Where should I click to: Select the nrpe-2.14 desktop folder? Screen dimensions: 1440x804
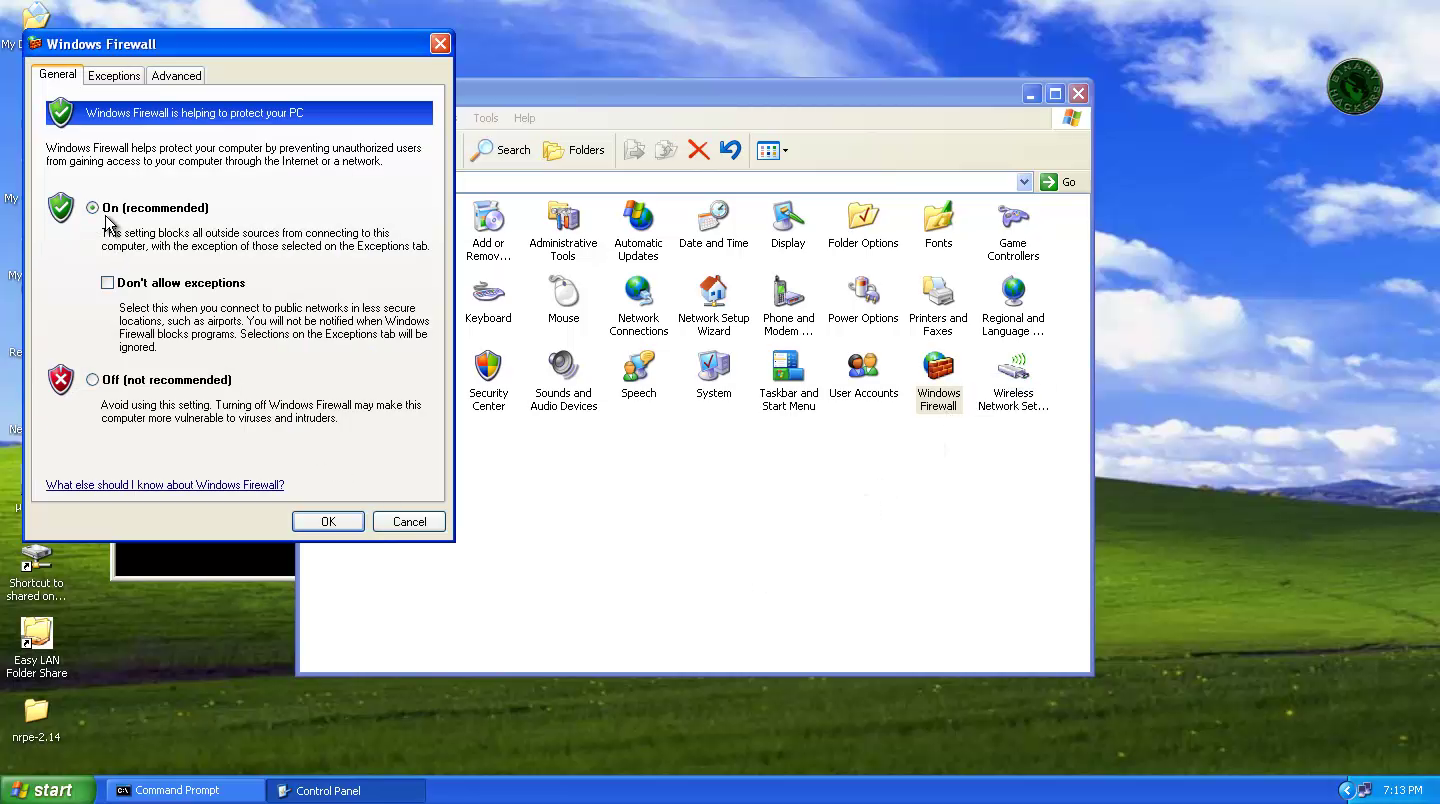tap(36, 720)
